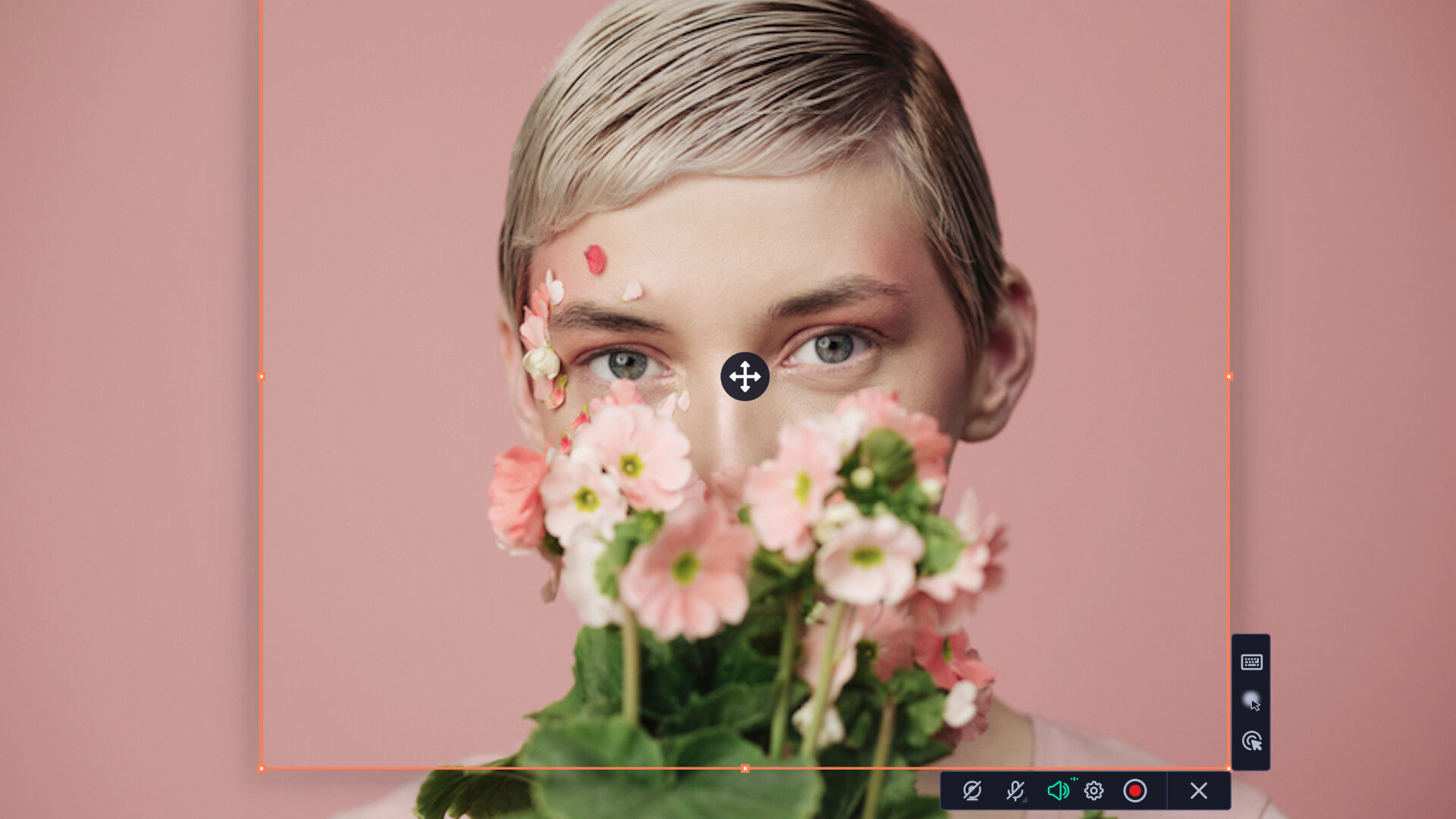
Task: Click the bottom center resize handle
Action: click(x=745, y=768)
